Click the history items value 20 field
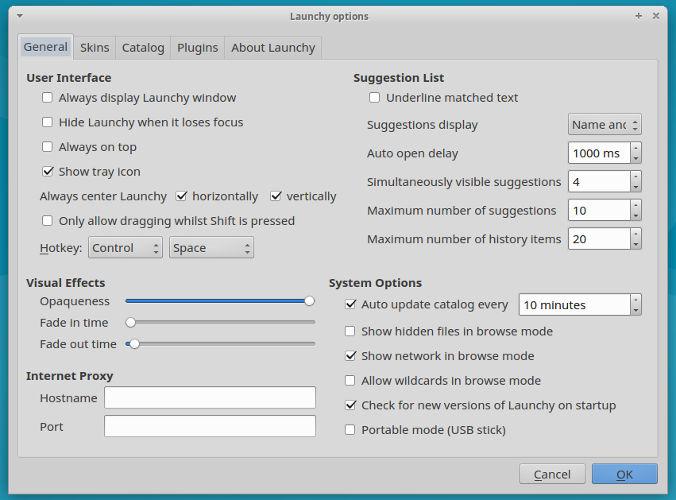Image resolution: width=676 pixels, height=500 pixels. pyautogui.click(x=599, y=239)
